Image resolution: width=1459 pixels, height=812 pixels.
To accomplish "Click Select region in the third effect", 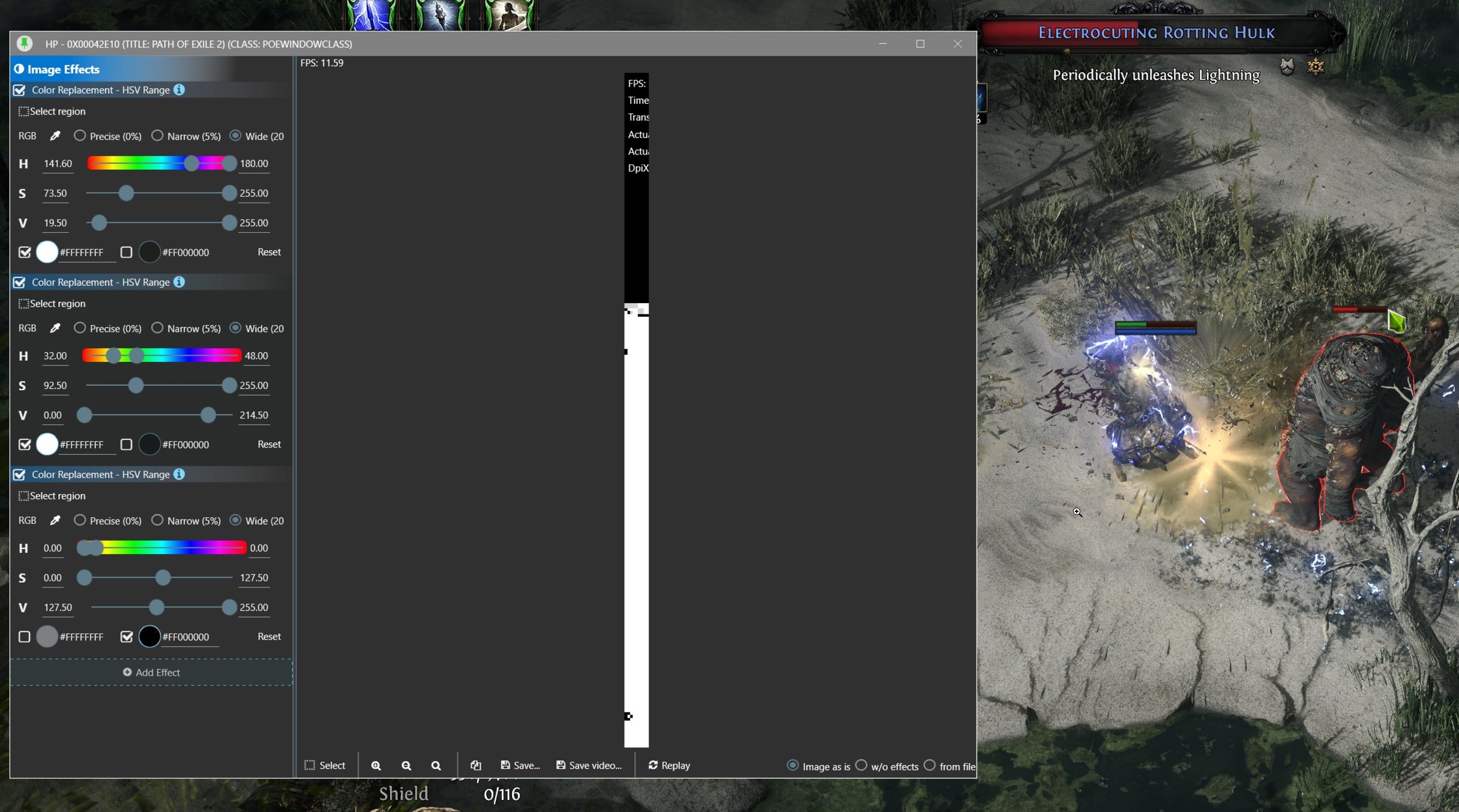I will coord(52,496).
